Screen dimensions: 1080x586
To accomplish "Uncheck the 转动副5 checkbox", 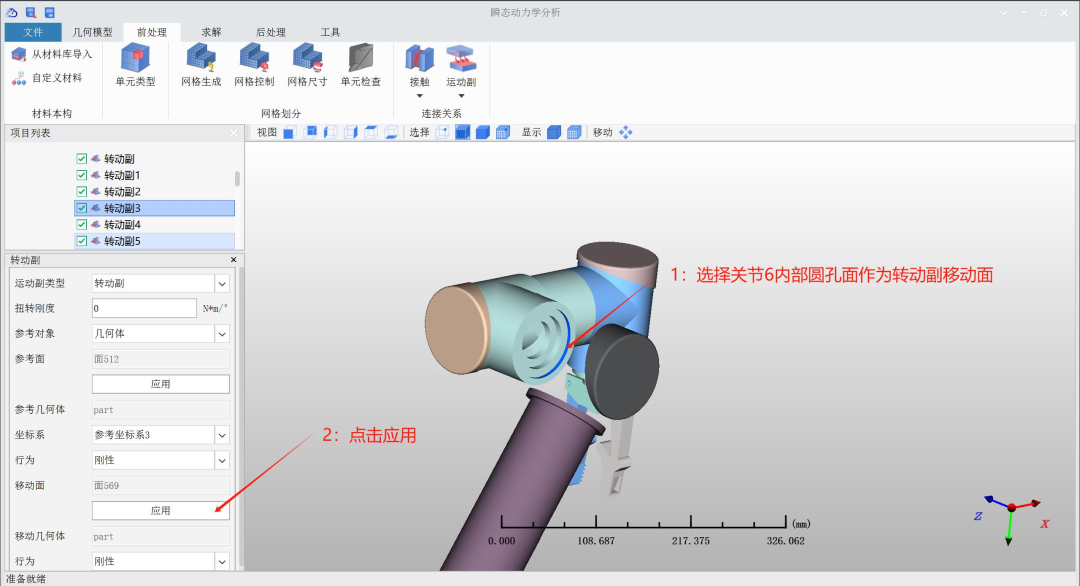I will coord(81,241).
